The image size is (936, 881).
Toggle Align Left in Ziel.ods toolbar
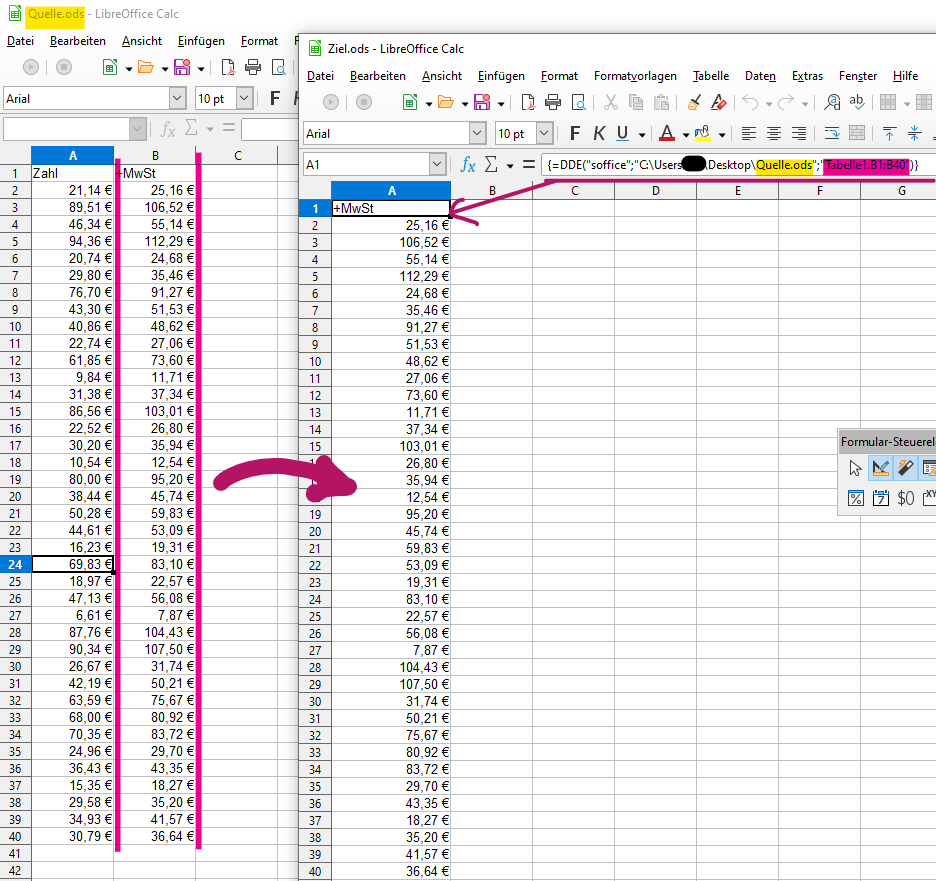pos(749,134)
